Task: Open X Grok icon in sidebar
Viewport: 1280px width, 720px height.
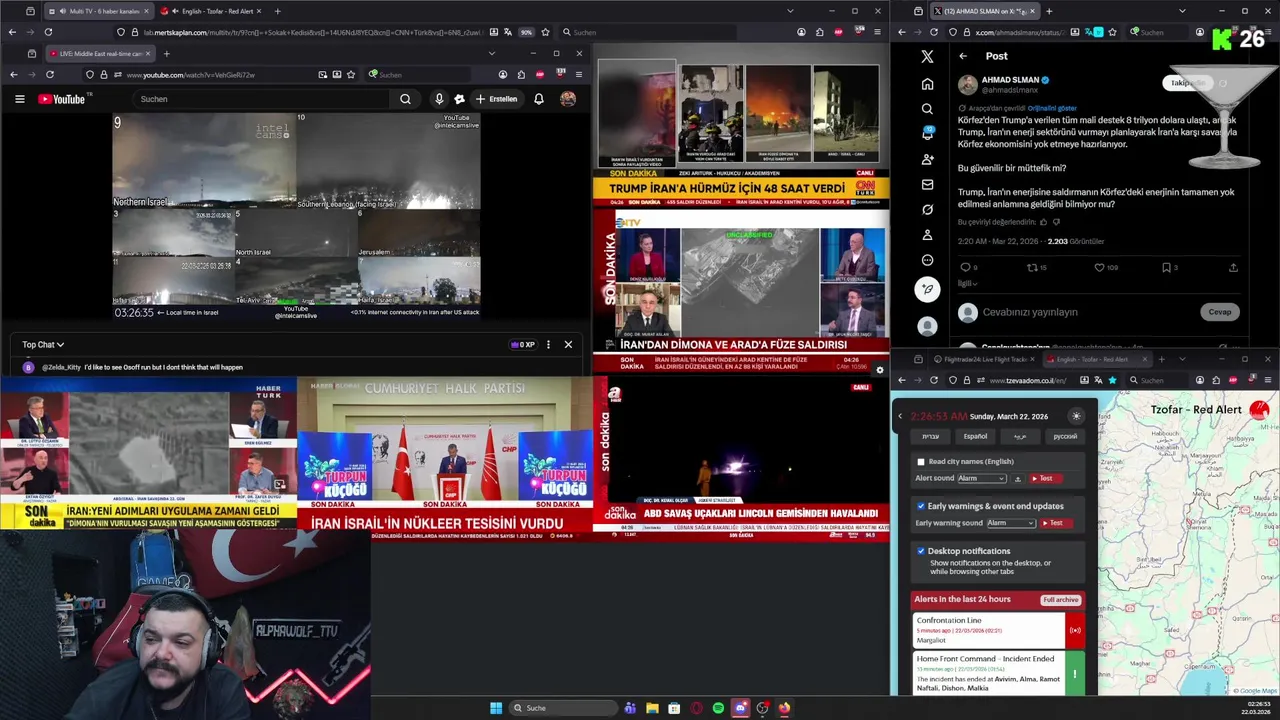Action: coord(927,210)
